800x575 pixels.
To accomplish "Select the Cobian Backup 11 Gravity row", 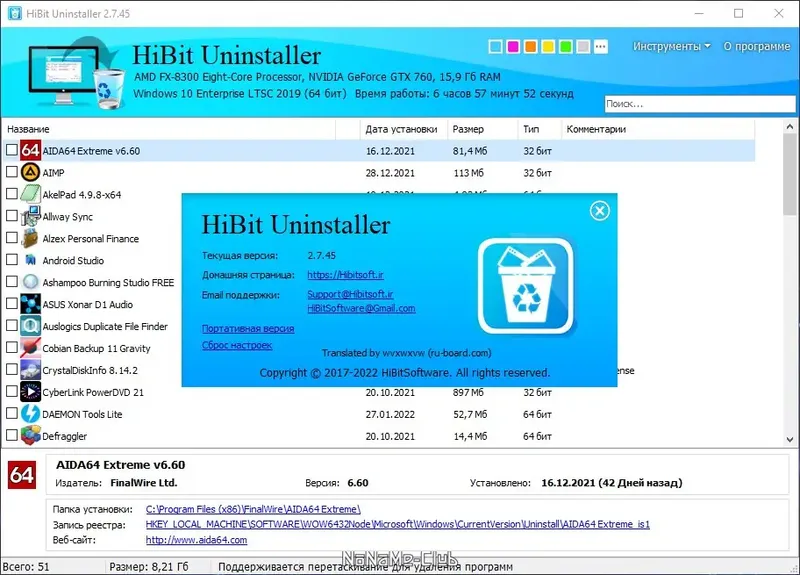I will [92, 348].
